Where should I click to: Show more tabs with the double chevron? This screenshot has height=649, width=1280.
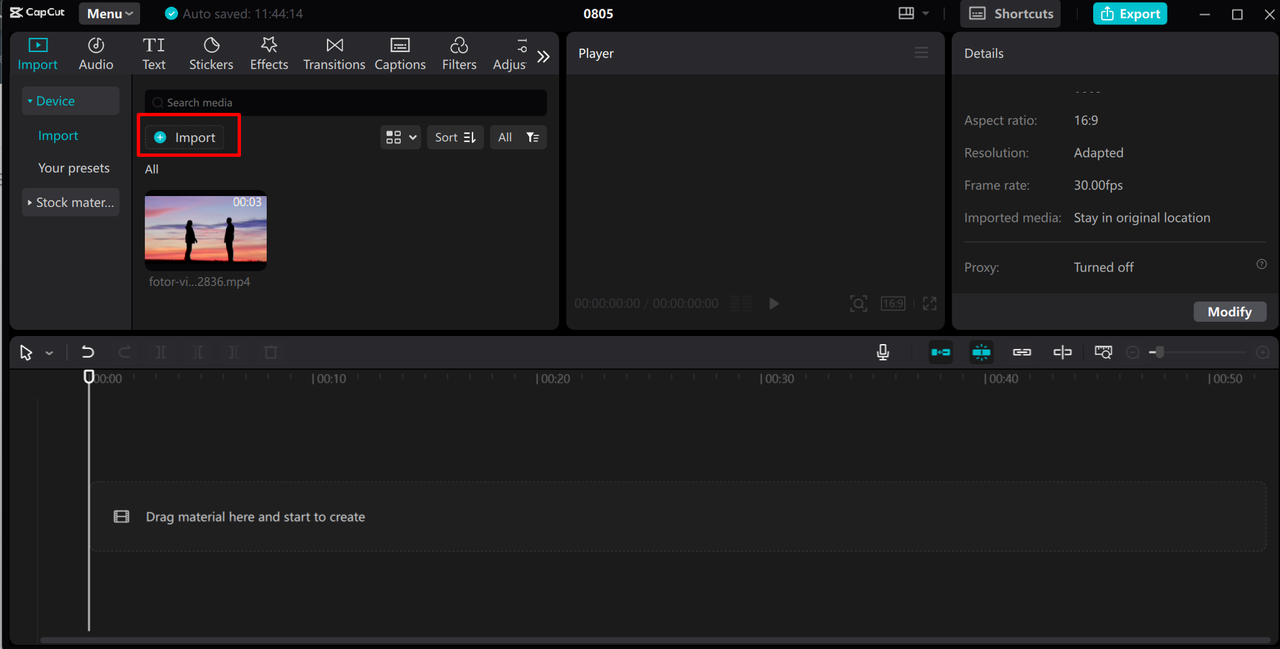(x=543, y=57)
